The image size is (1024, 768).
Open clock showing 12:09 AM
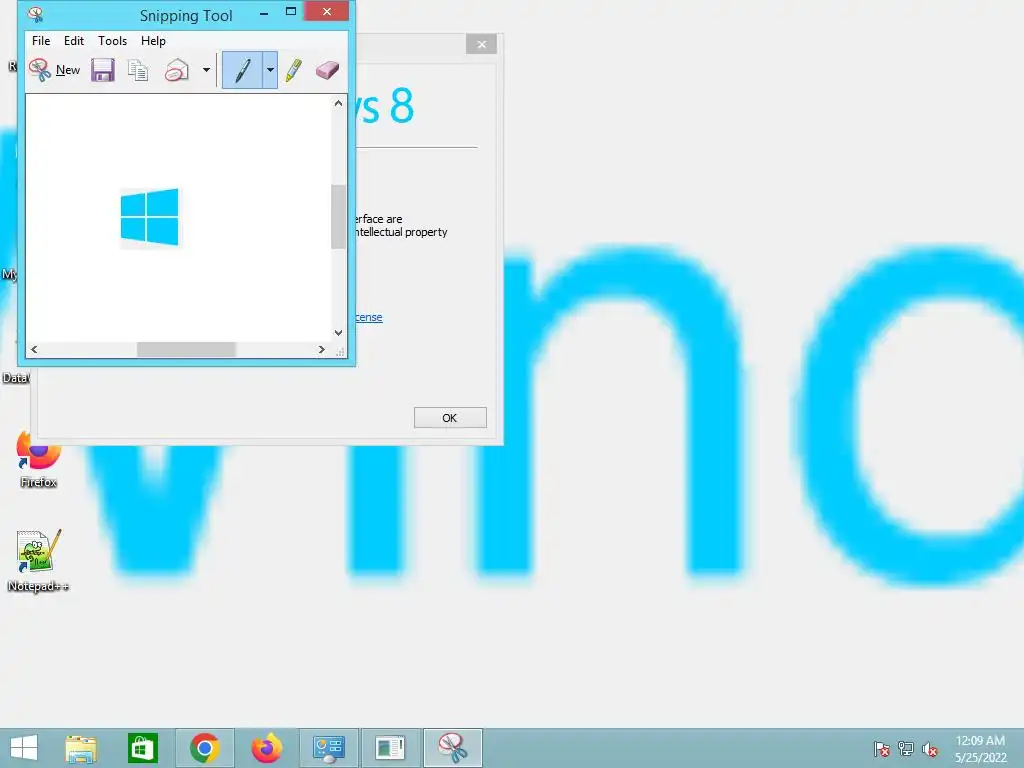click(980, 748)
